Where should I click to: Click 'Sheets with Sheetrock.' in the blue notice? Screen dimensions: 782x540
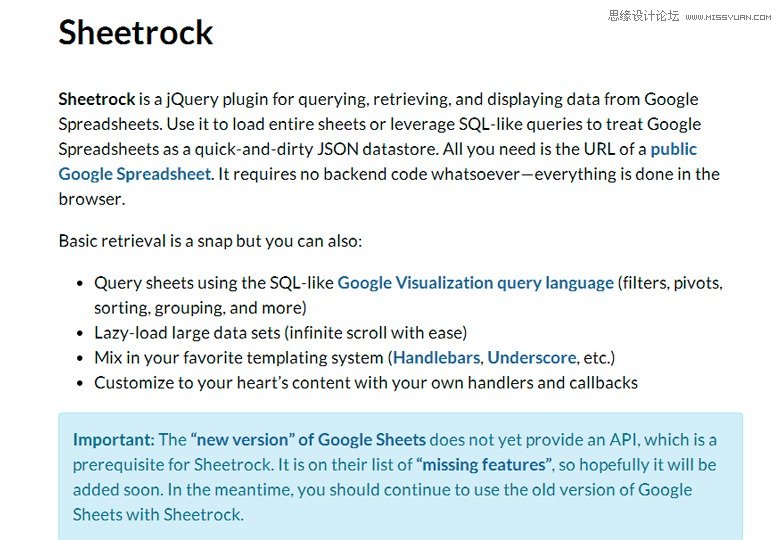(158, 514)
